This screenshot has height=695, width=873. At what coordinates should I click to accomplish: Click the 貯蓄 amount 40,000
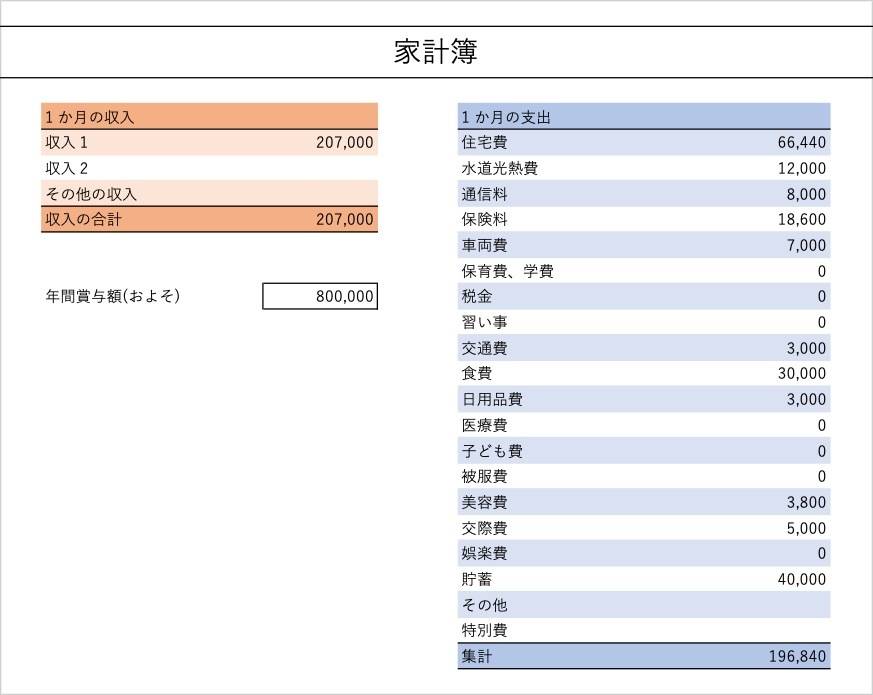pyautogui.click(x=802, y=579)
